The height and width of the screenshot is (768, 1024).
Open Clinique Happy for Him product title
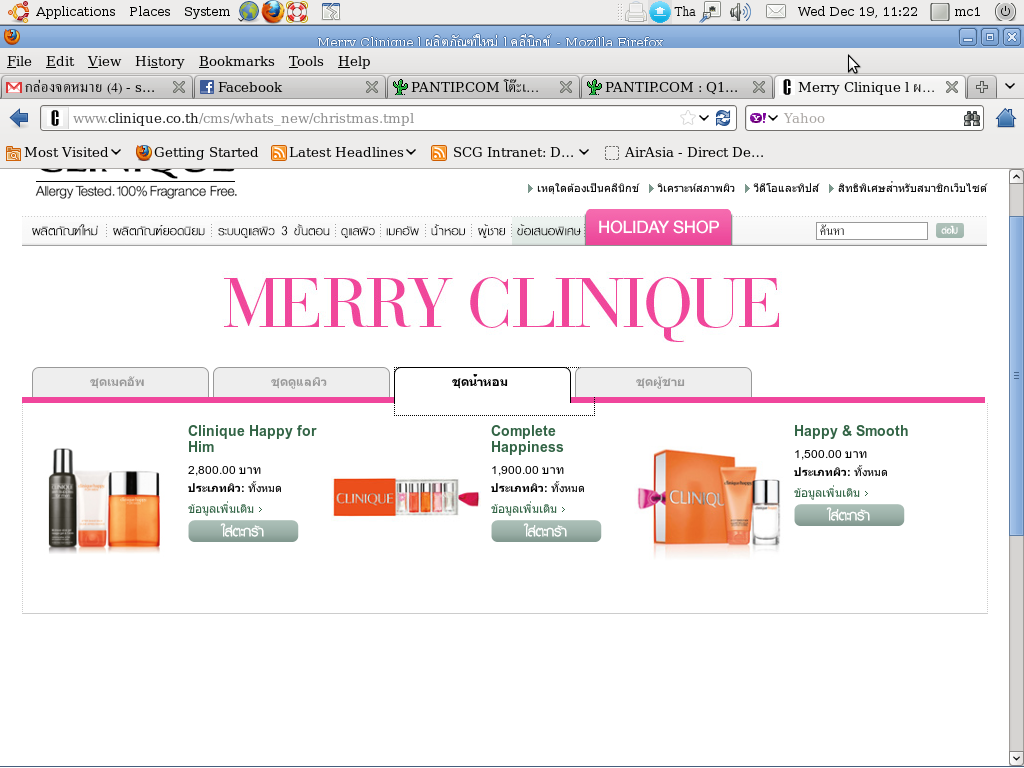252,439
